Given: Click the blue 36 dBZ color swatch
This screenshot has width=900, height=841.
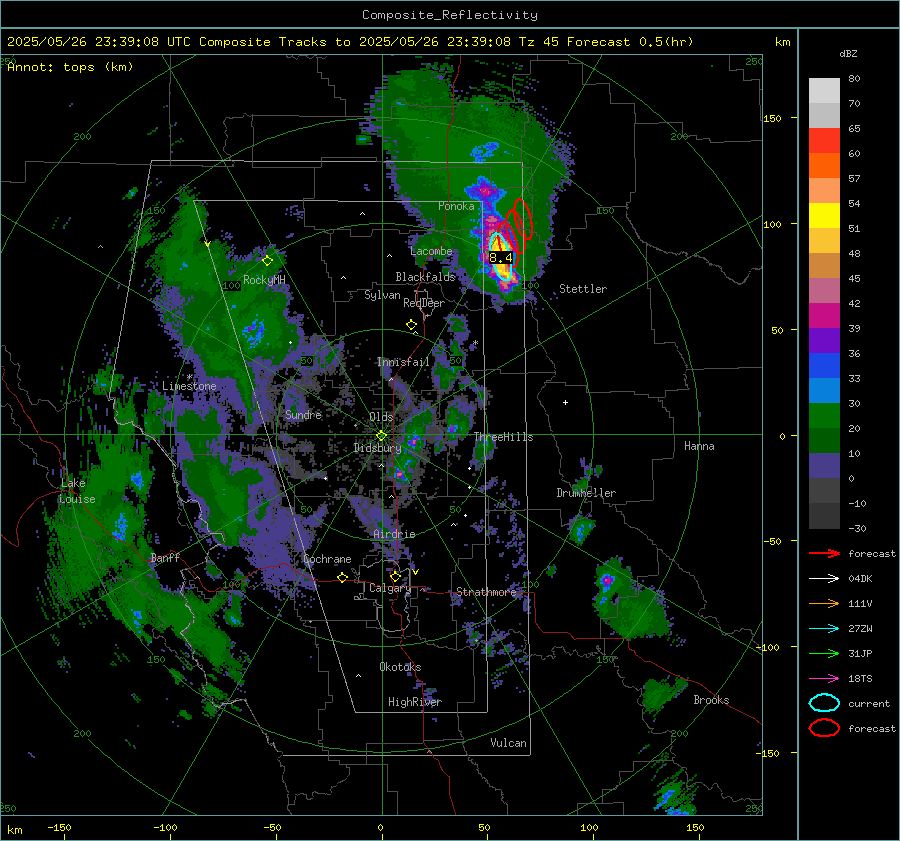Looking at the screenshot, I should coord(824,365).
